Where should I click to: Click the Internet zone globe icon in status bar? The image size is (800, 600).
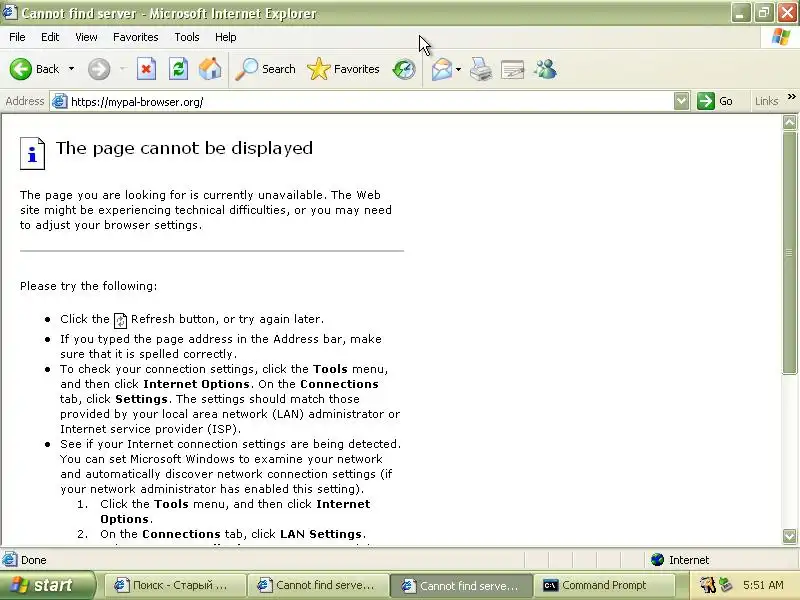(x=657, y=560)
